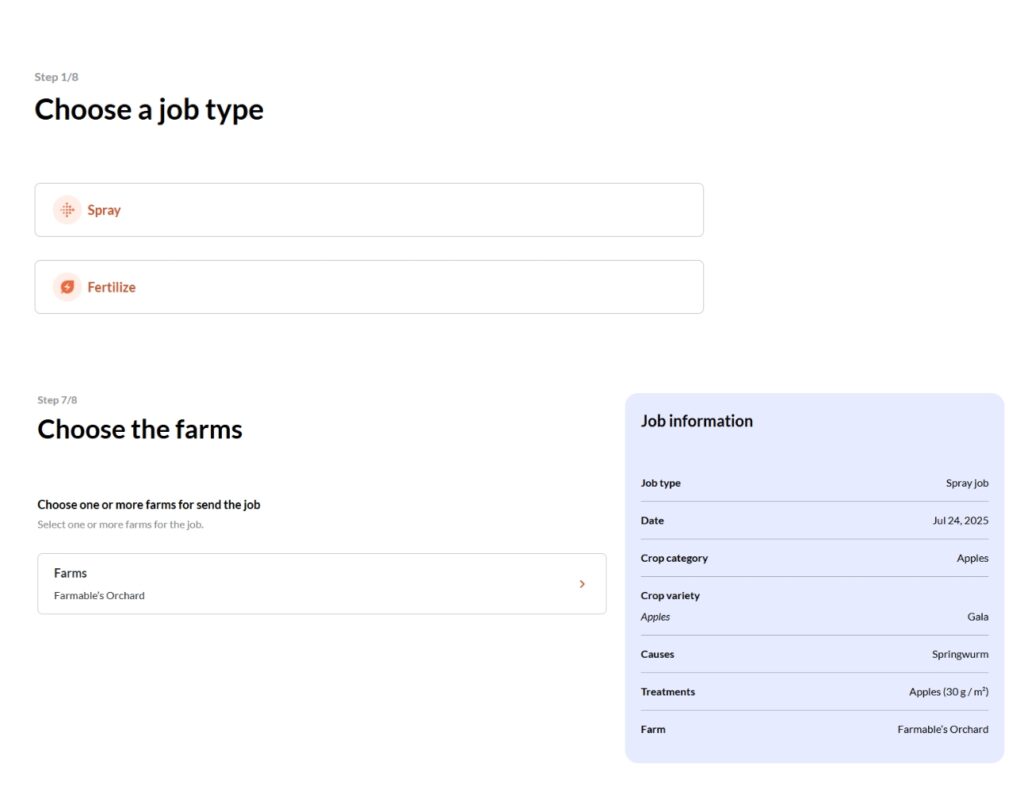Click the Job type row label
The height and width of the screenshot is (802, 1024).
coord(660,483)
